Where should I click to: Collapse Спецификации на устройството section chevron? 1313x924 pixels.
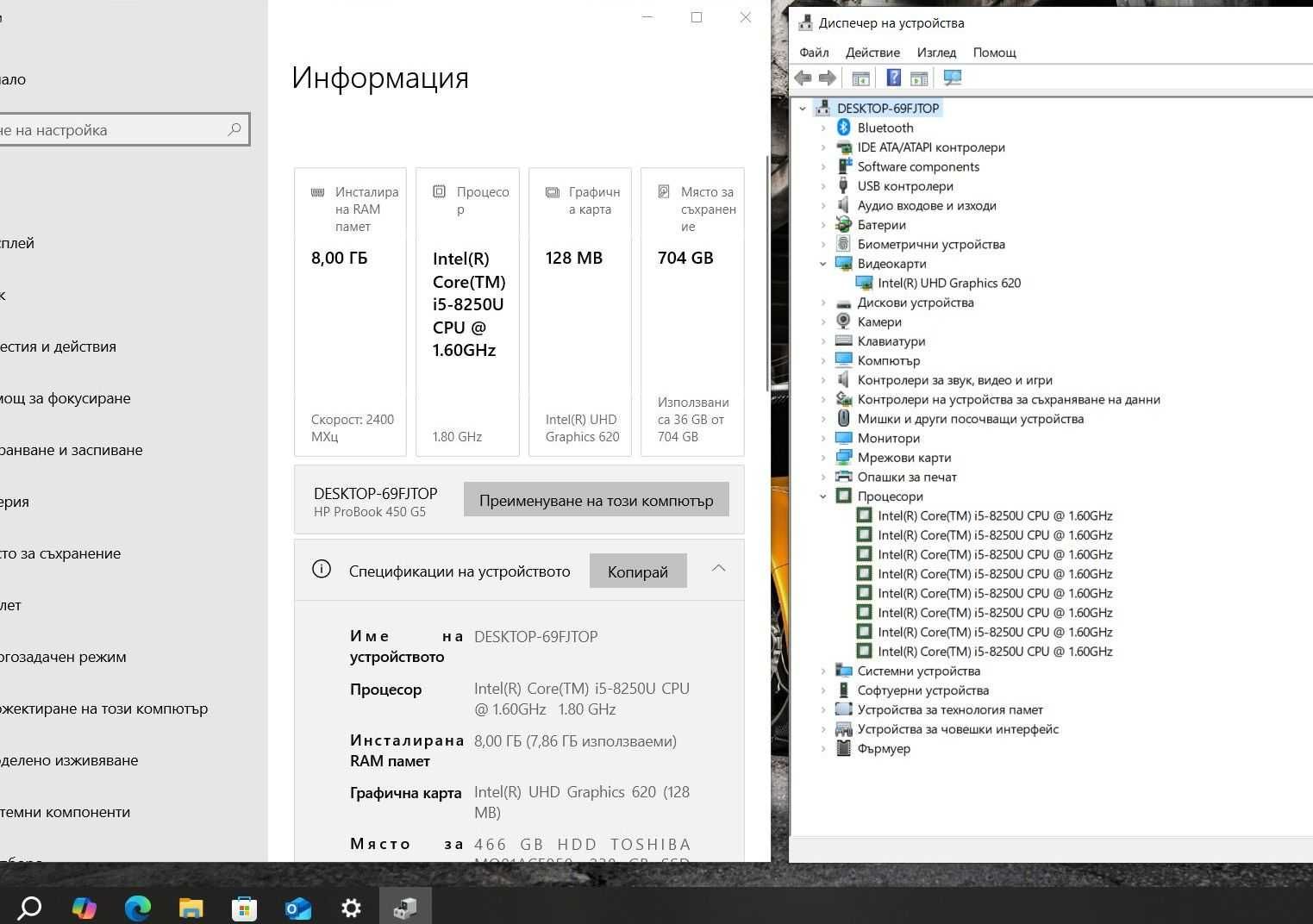pos(718,568)
